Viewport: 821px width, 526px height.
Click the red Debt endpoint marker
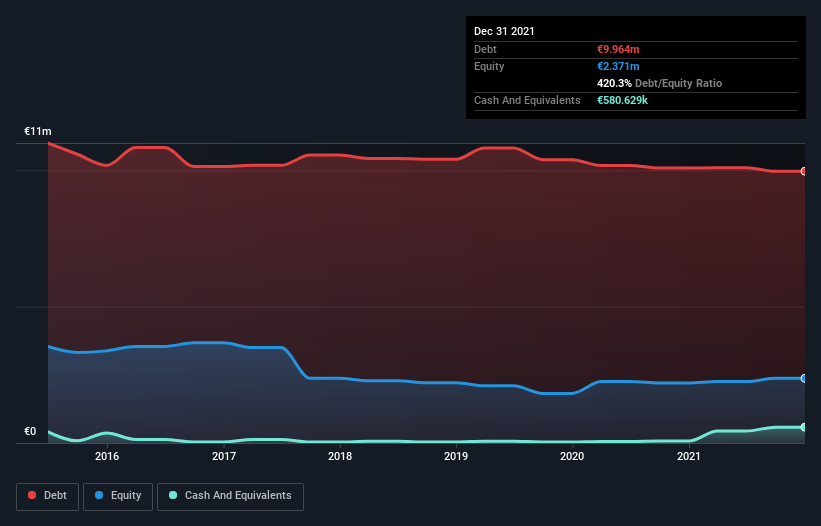pos(804,171)
